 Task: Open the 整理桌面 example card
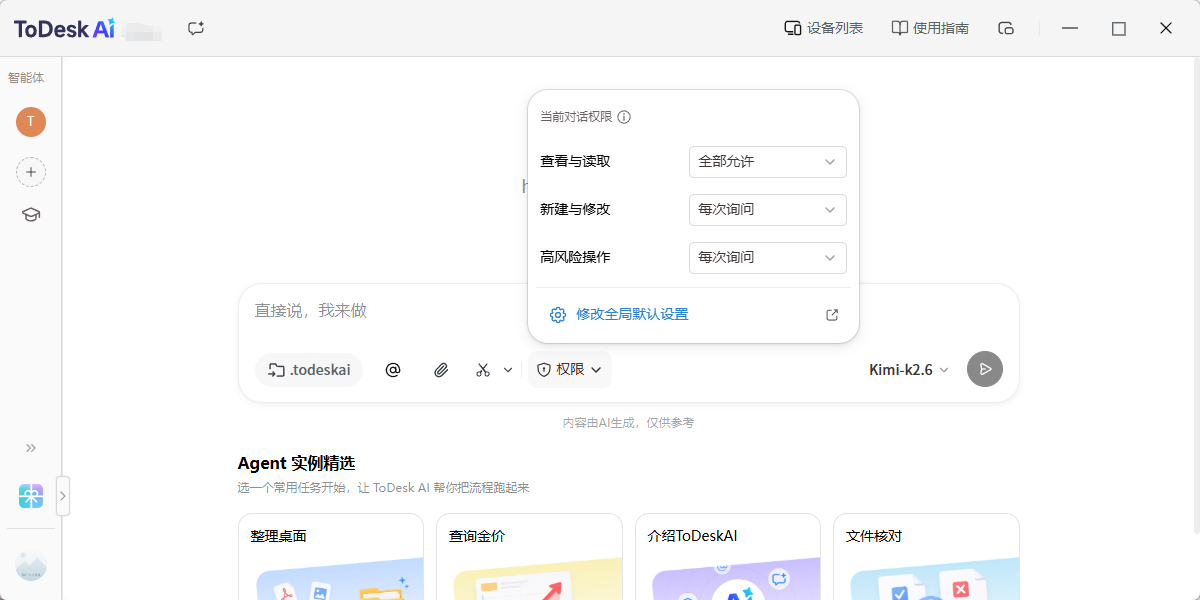331,557
